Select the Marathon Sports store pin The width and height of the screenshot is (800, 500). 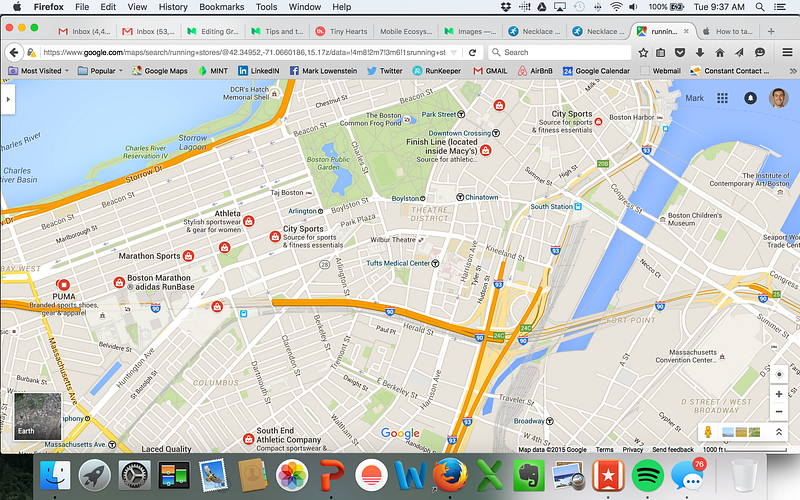(x=188, y=256)
